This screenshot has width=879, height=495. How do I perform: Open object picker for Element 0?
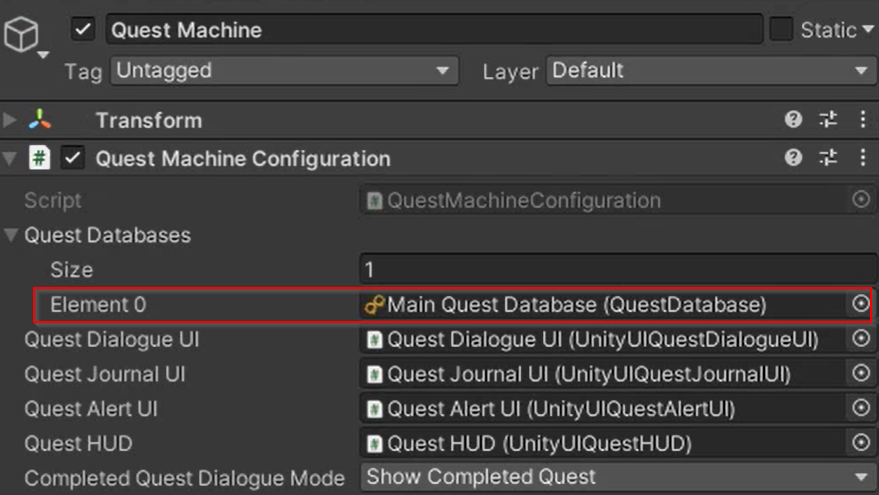(861, 304)
